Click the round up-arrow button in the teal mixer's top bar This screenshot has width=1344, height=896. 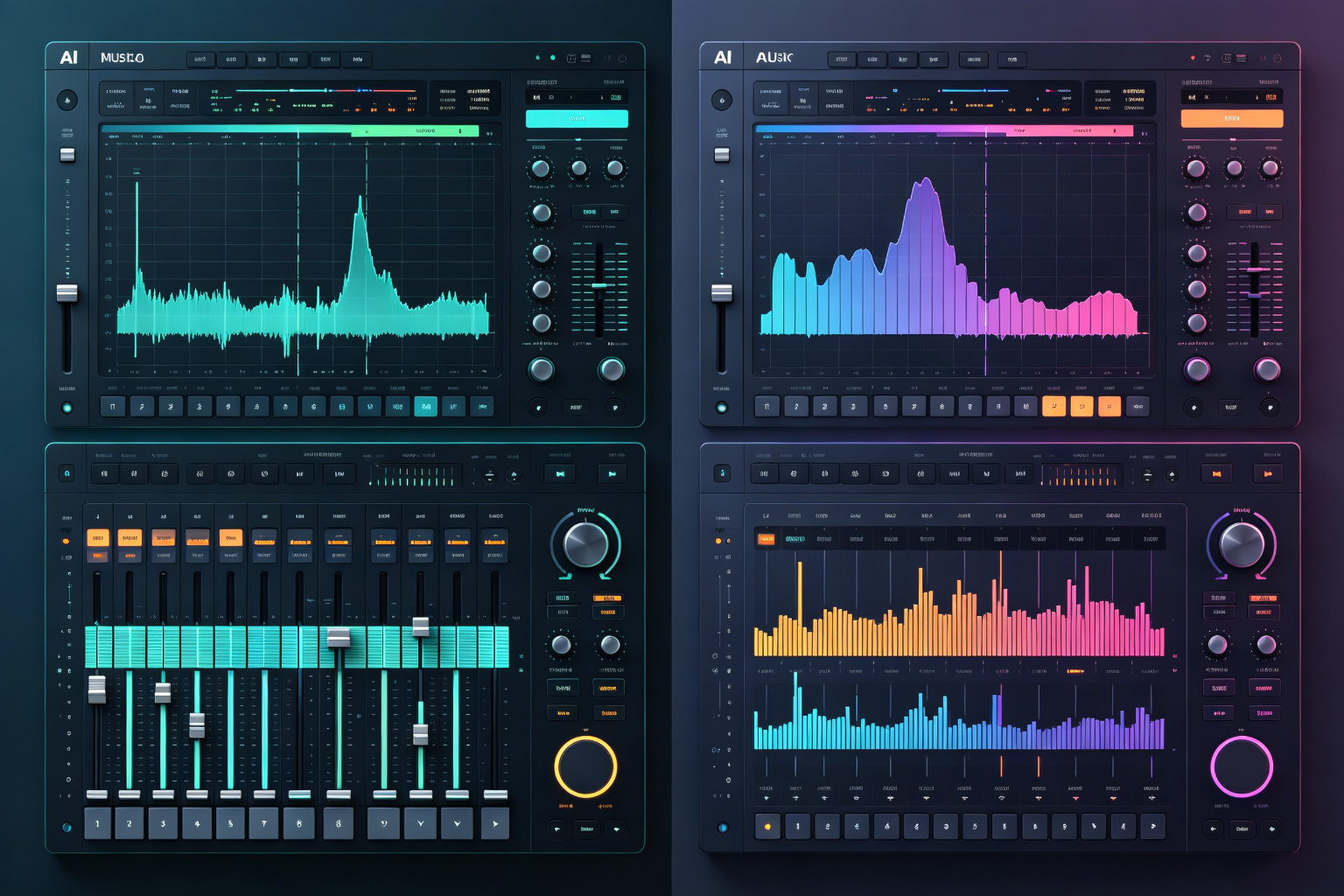[514, 475]
